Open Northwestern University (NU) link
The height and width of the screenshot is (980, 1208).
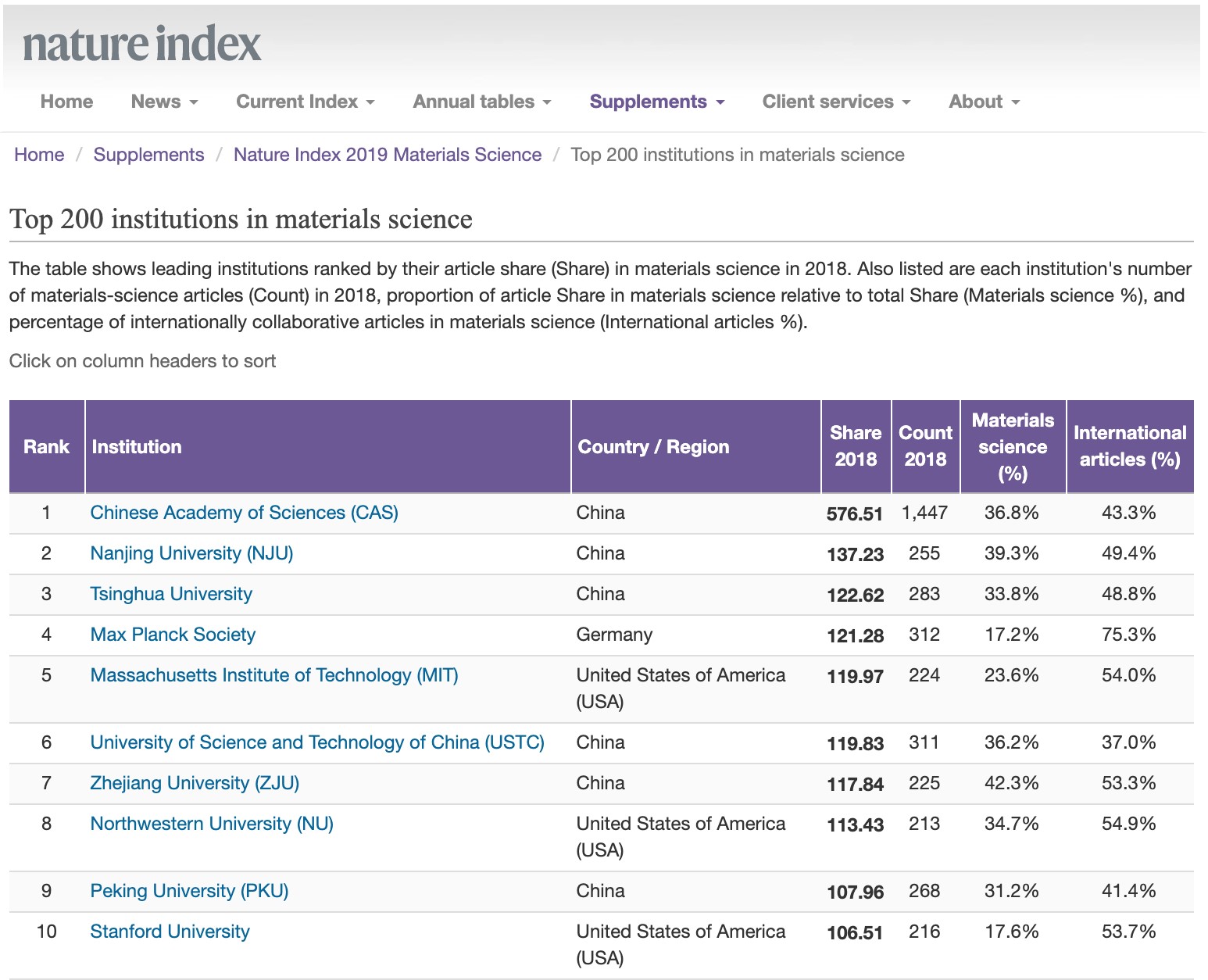212,824
